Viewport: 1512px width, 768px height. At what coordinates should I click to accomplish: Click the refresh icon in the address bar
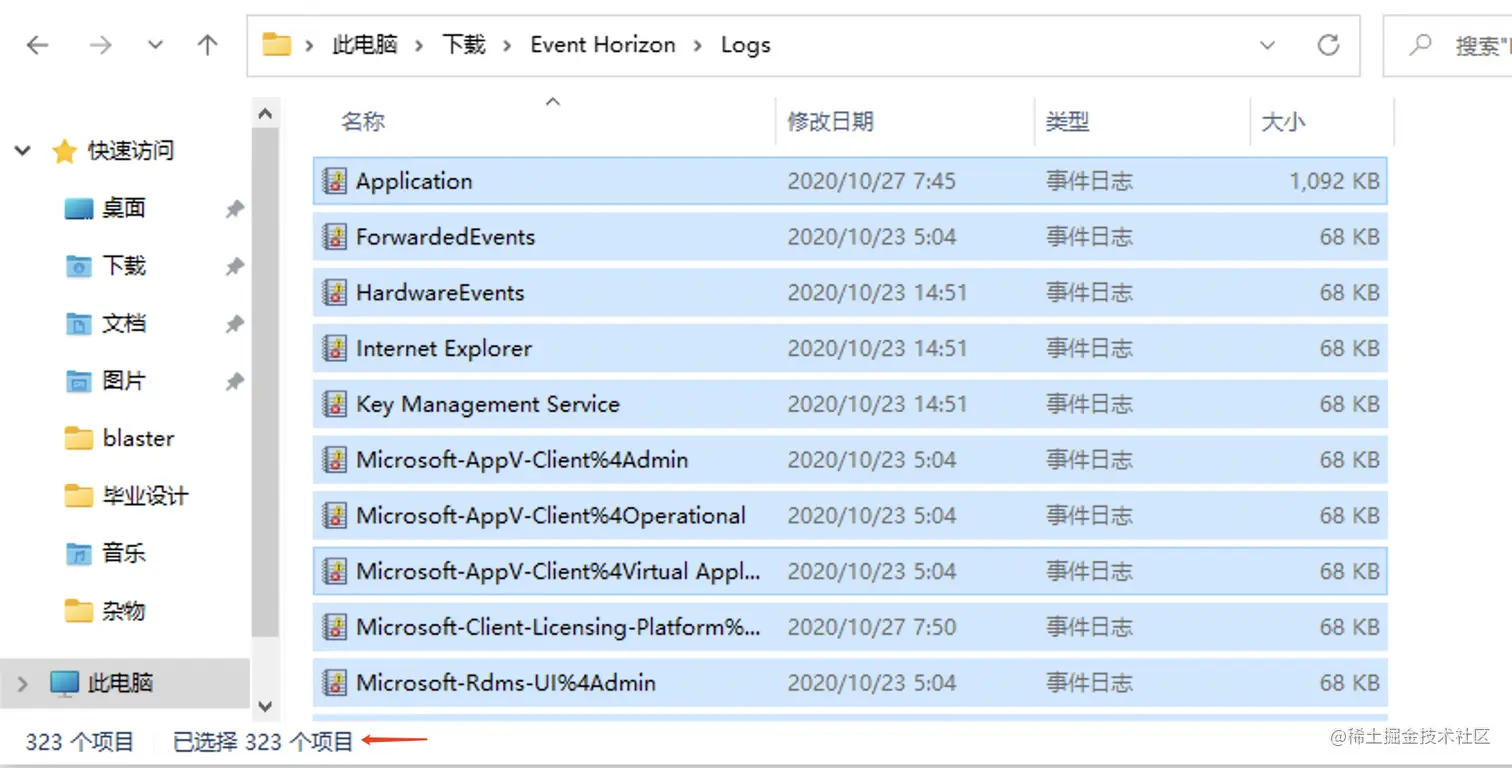click(1328, 45)
